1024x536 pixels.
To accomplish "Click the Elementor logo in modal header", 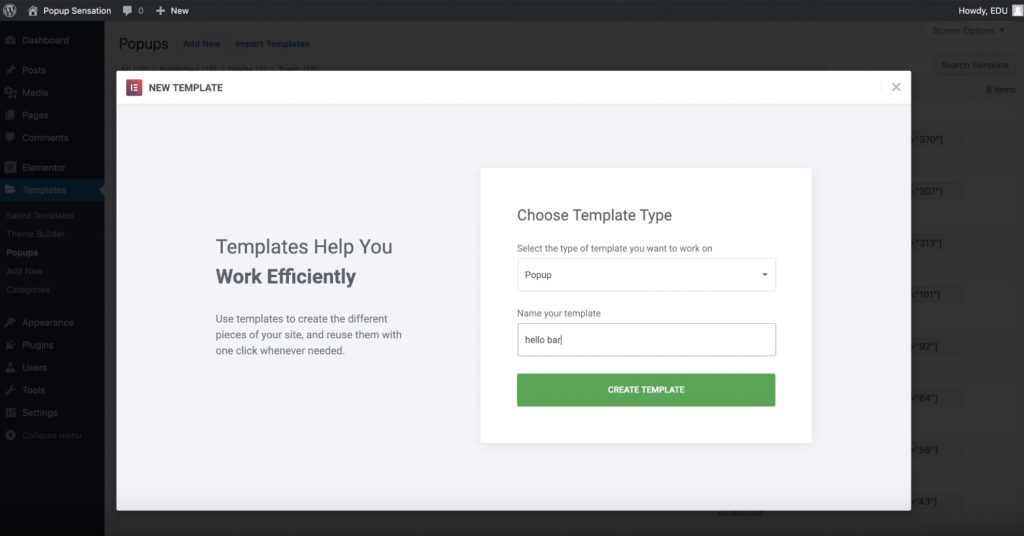I will pos(134,87).
